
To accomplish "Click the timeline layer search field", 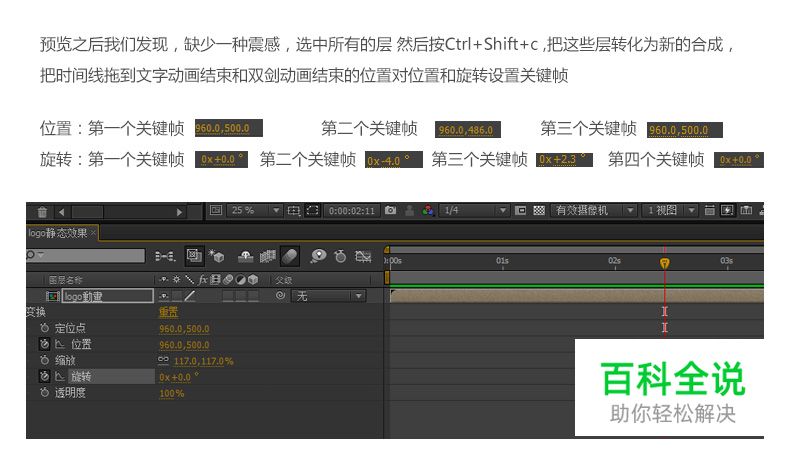I will (86, 255).
